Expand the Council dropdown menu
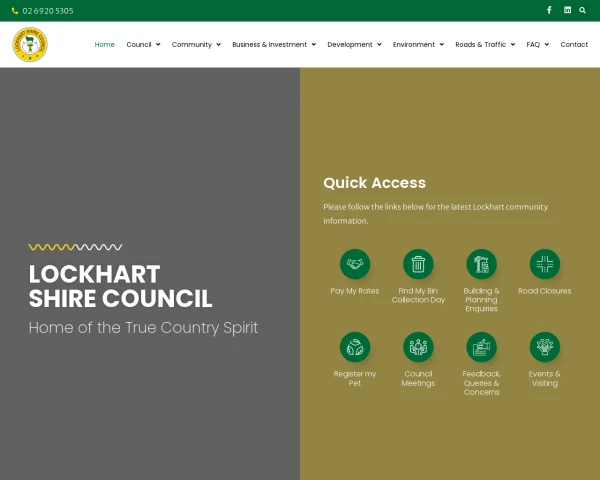The height and width of the screenshot is (480, 600). pos(143,44)
